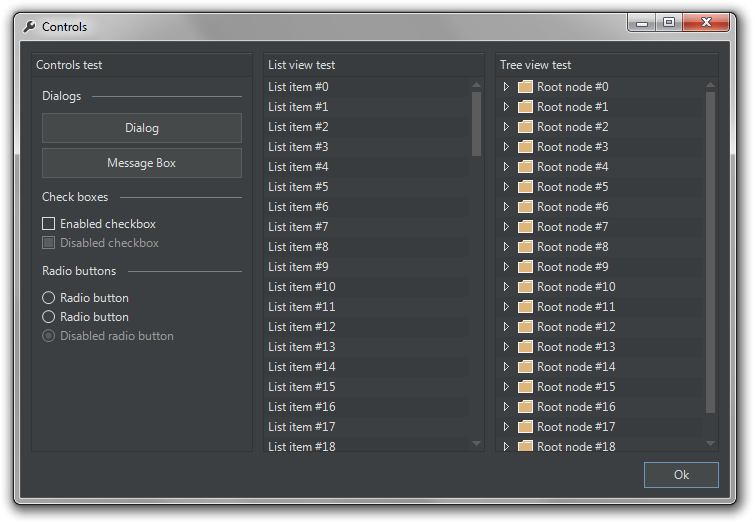Select List item #12 in the list
The image size is (755, 524).
coord(367,327)
